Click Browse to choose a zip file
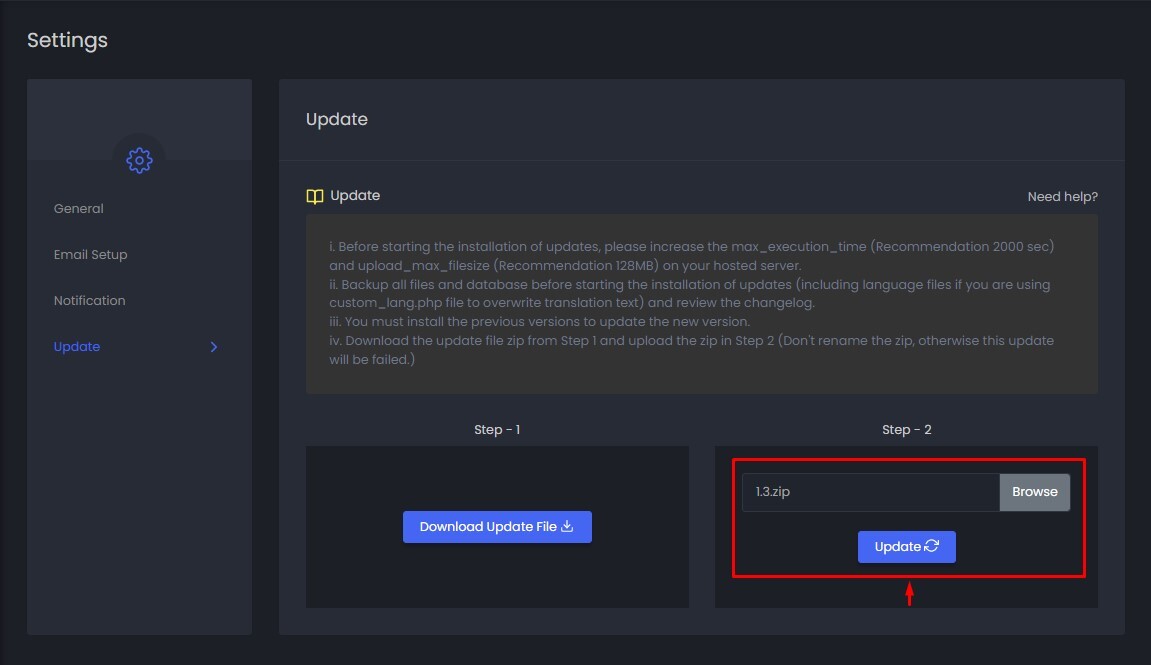 coord(1034,492)
